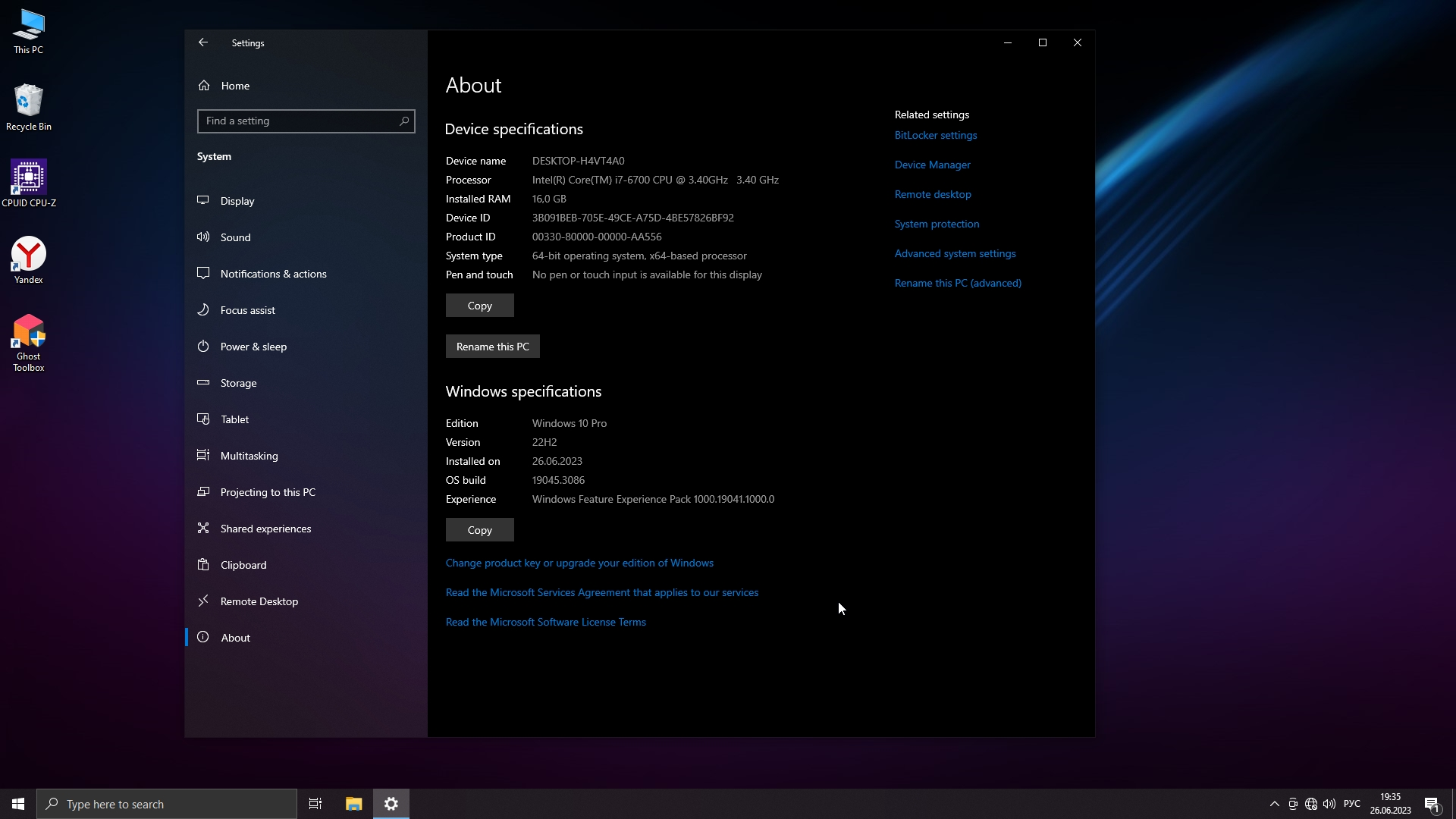Click Change product key or upgrade link
This screenshot has width=1456, height=819.
coord(579,563)
